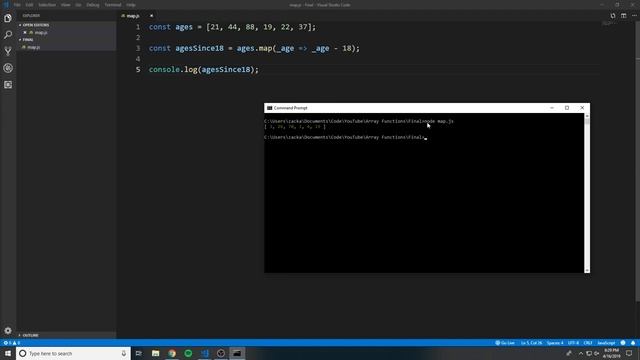Open Task View from the taskbar
The image size is (640, 360).
click(139, 353)
